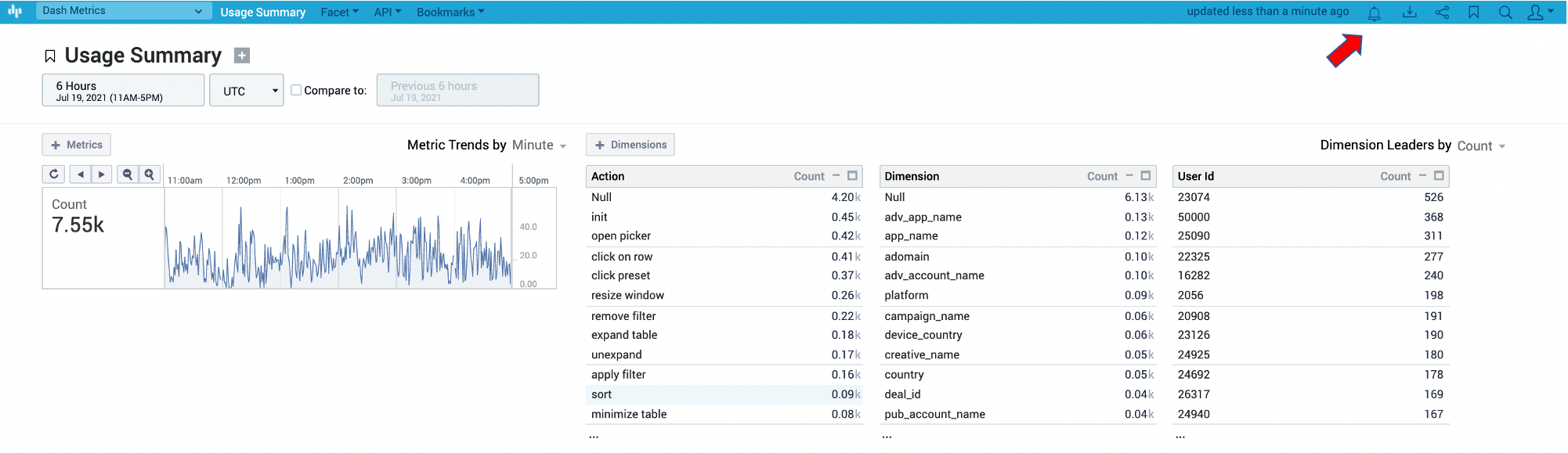Refresh the chart with reload icon
1568x453 pixels.
coord(53,174)
